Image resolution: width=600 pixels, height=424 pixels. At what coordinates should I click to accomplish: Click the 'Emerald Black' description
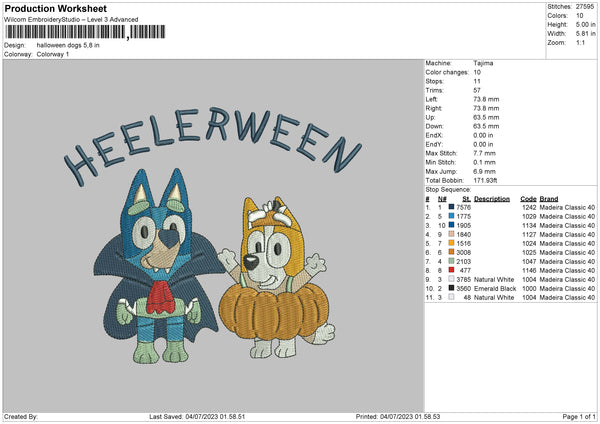coord(495,288)
